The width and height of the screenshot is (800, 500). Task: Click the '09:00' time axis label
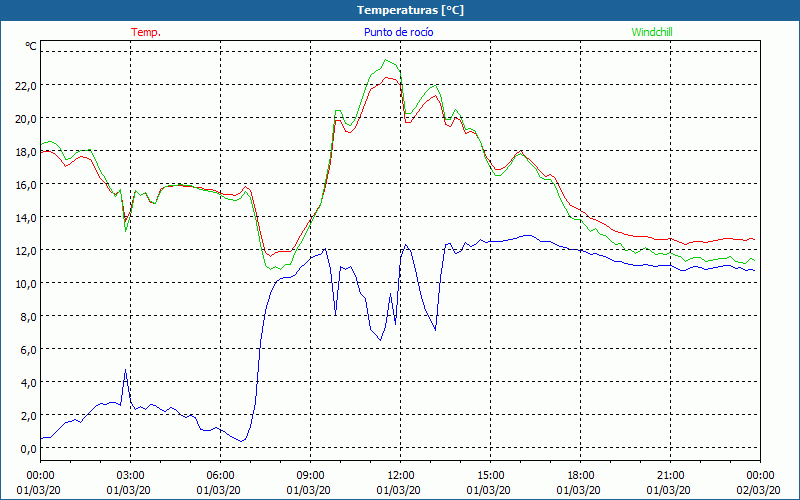point(310,476)
